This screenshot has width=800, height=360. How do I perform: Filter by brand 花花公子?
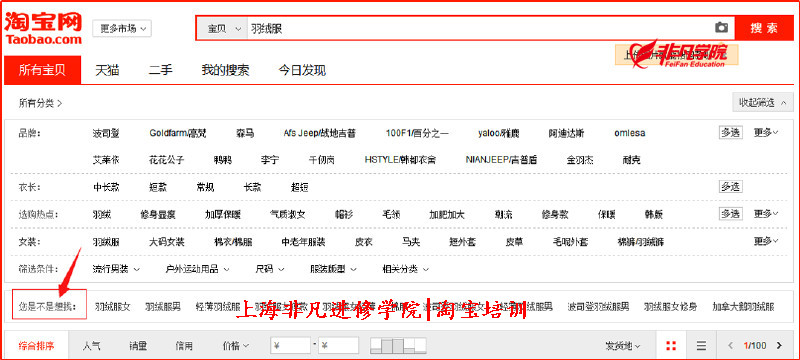point(166,160)
